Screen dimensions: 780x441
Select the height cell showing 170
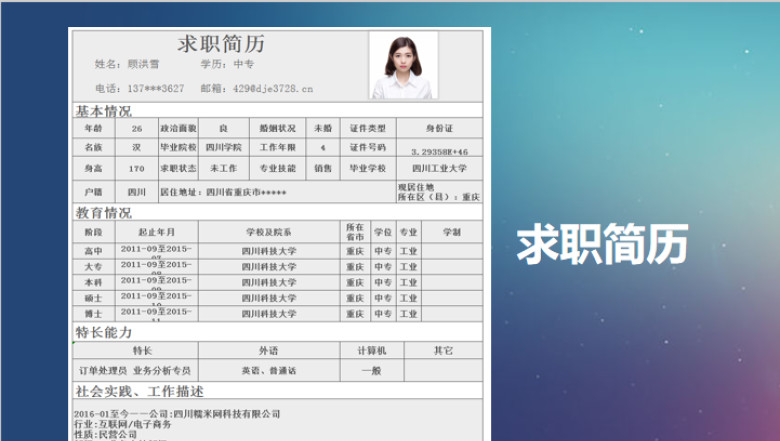tap(137, 169)
